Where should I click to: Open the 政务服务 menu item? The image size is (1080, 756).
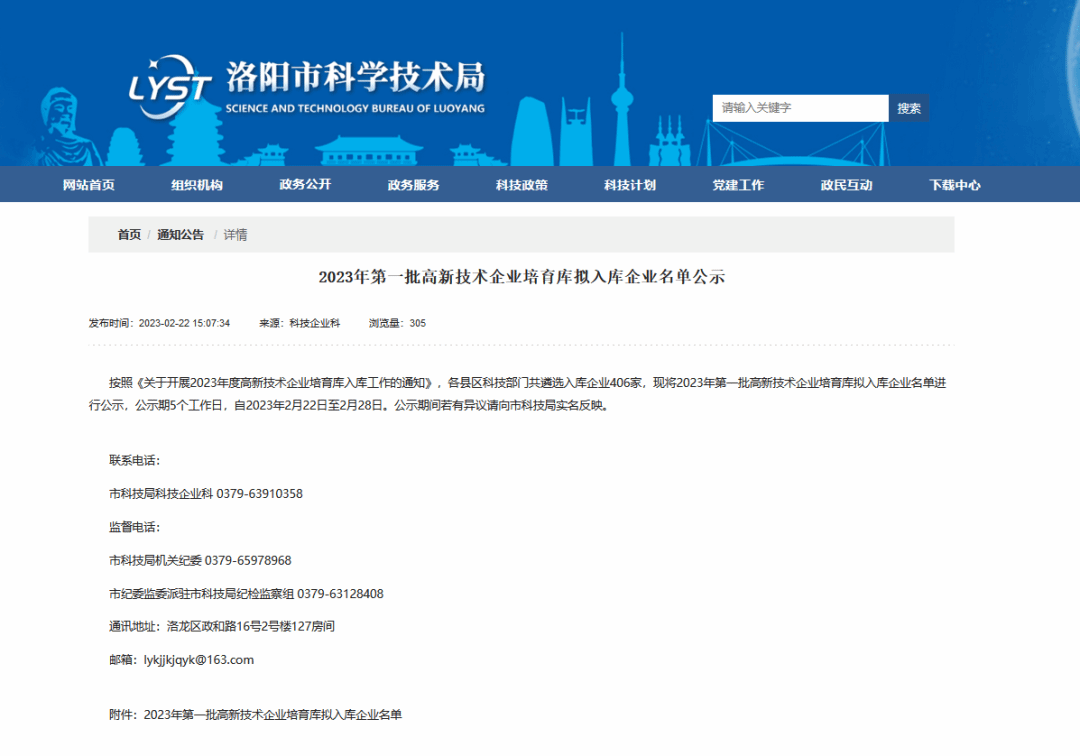(413, 185)
